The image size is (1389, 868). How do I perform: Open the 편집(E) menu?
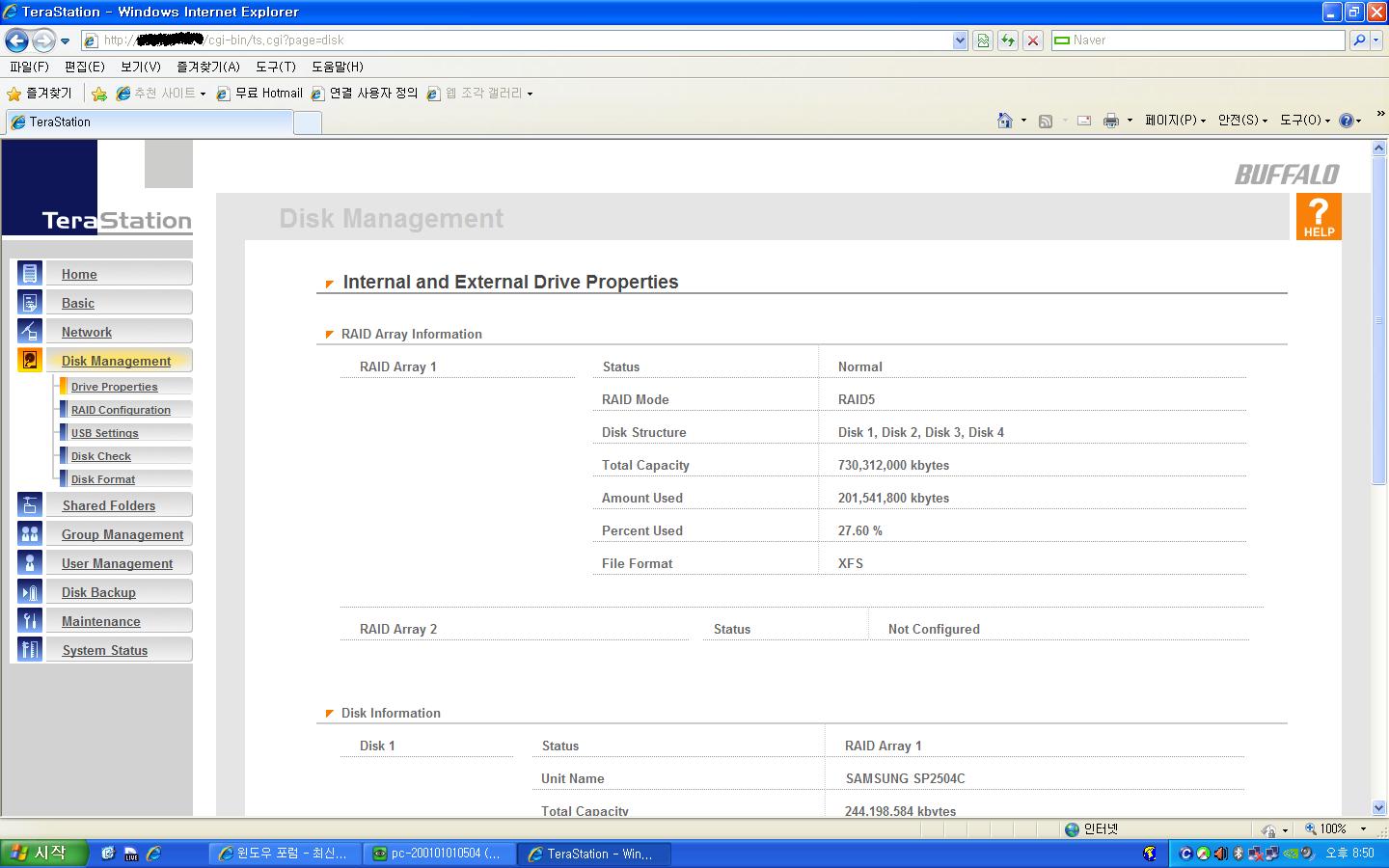coord(84,67)
